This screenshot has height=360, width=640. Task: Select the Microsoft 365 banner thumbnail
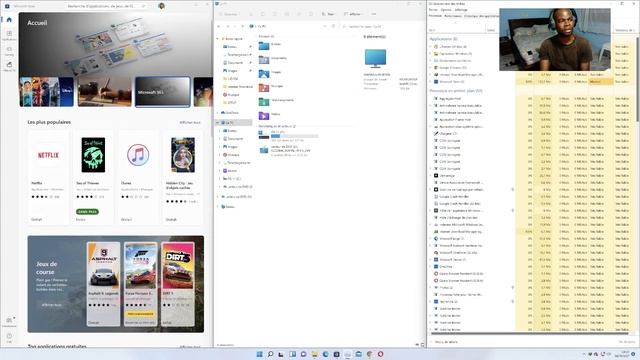pyautogui.click(x=163, y=92)
